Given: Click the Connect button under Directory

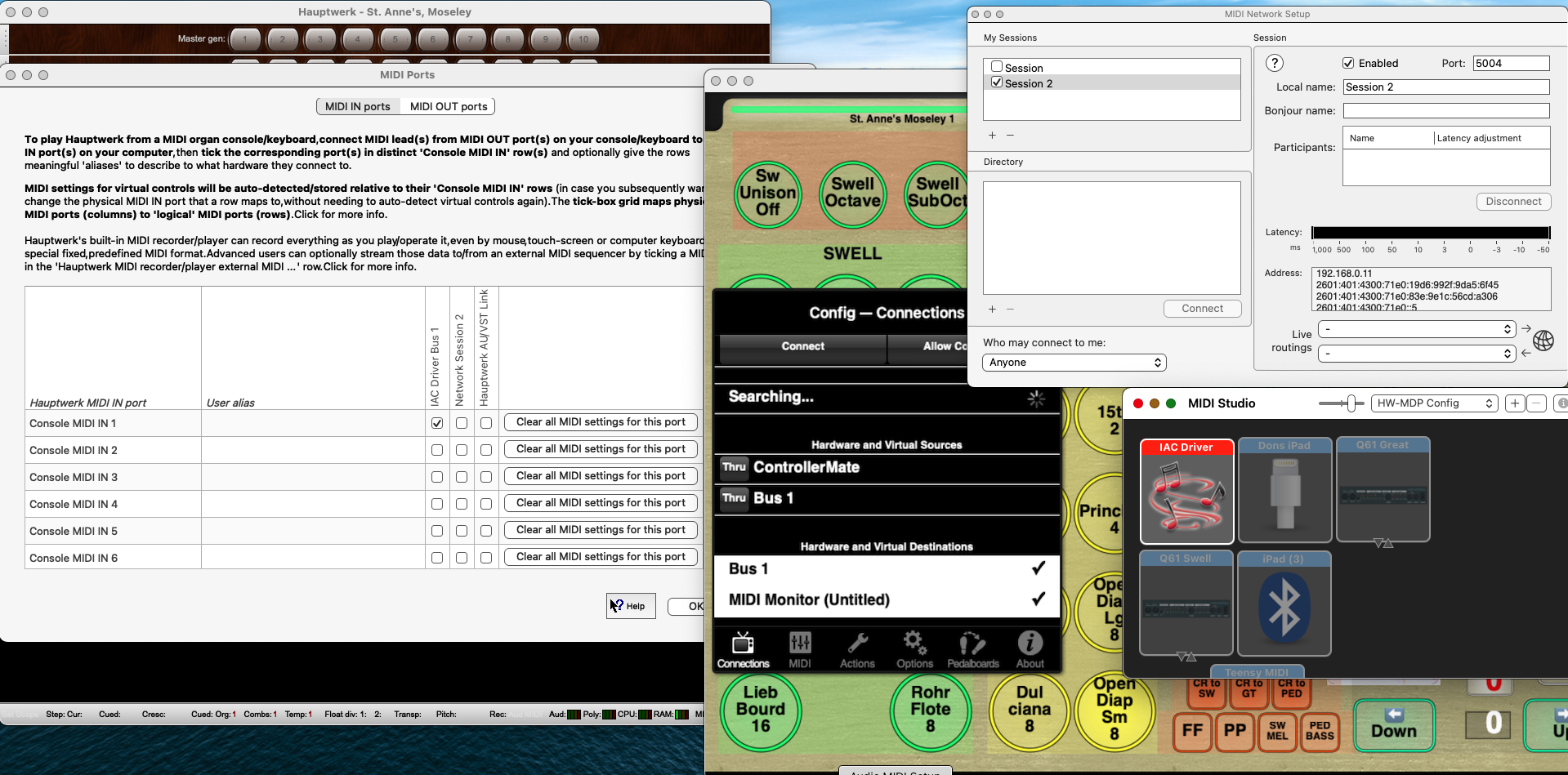Looking at the screenshot, I should (x=1203, y=309).
